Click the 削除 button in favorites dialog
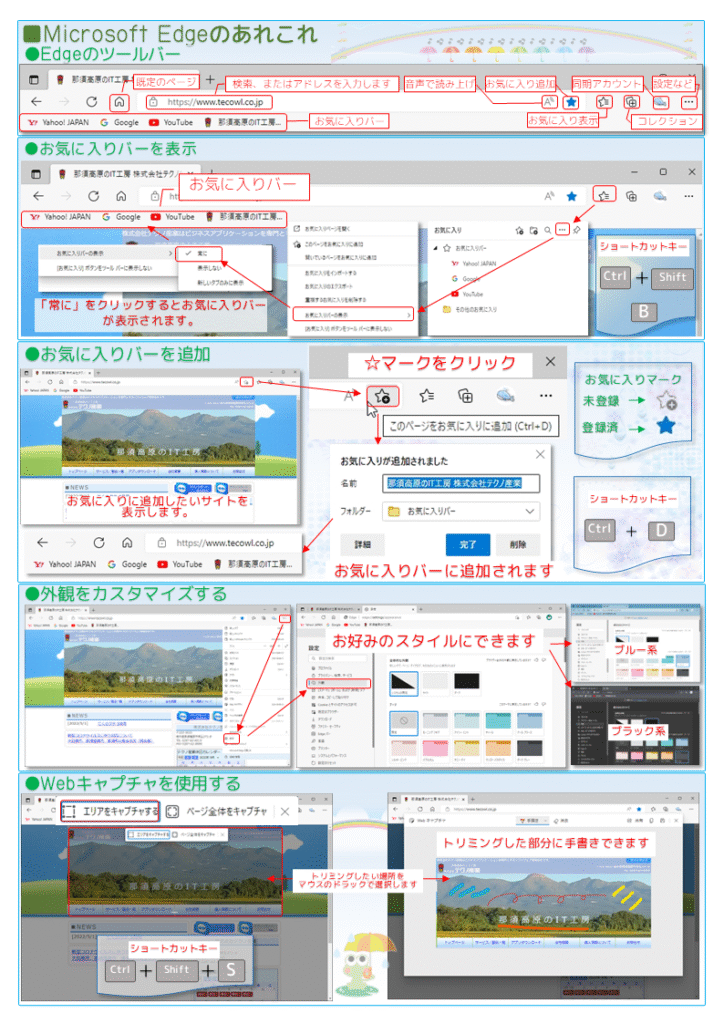Image resolution: width=724 pixels, height=1024 pixels. pos(517,545)
